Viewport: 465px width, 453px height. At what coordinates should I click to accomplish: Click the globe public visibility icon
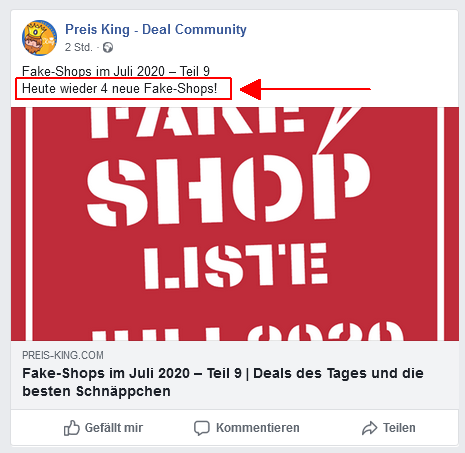coord(108,47)
